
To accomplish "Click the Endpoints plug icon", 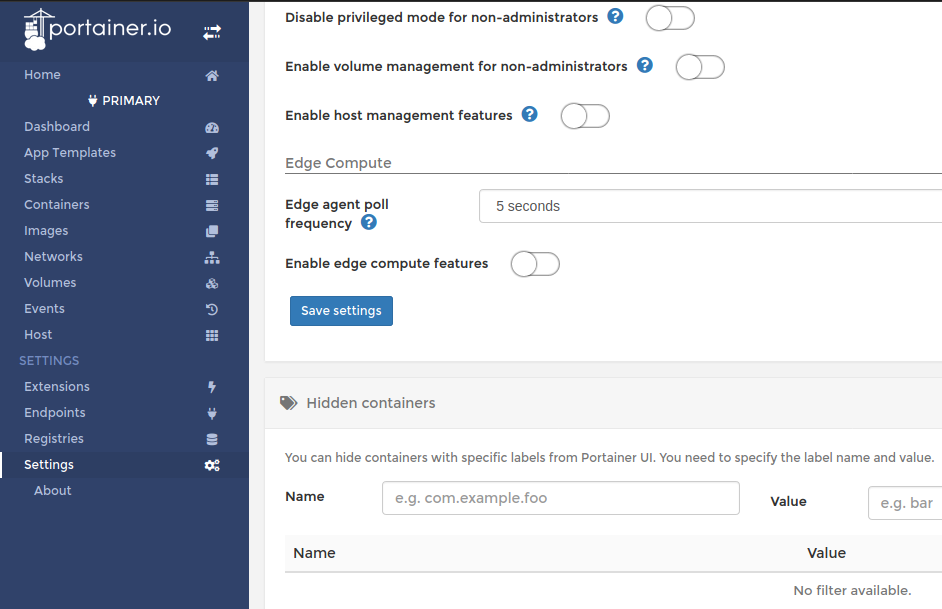I will click(211, 412).
